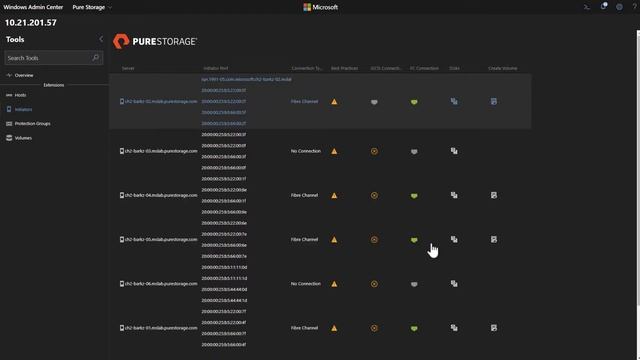640x360 pixels.
Task: Sort by Initiator Port column header
Action: click(x=216, y=68)
